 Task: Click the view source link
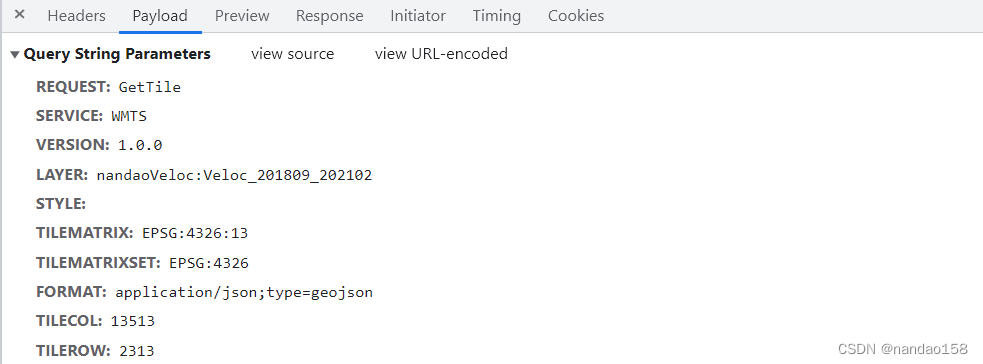tap(293, 54)
